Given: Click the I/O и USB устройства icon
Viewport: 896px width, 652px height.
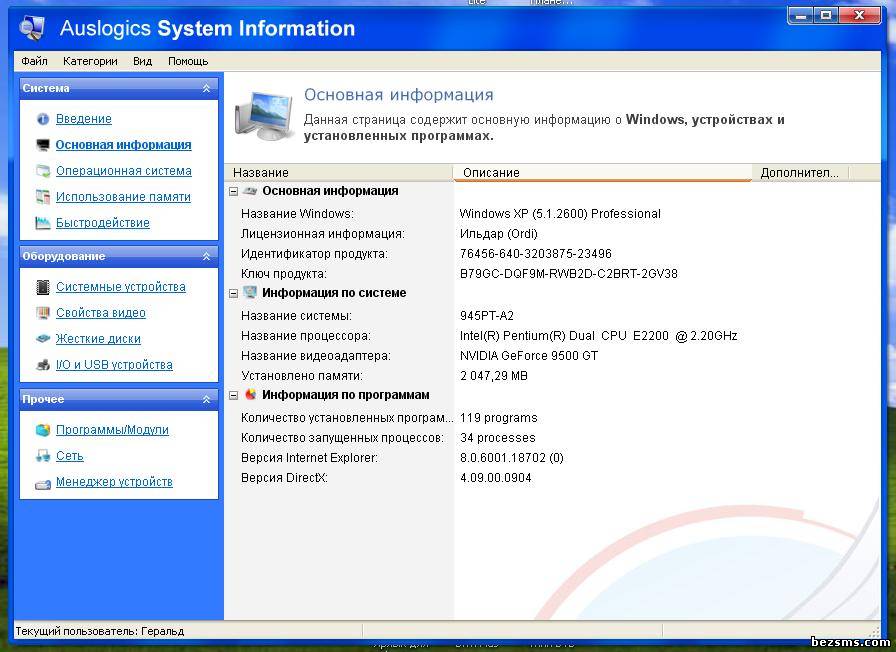Looking at the screenshot, I should 43,365.
